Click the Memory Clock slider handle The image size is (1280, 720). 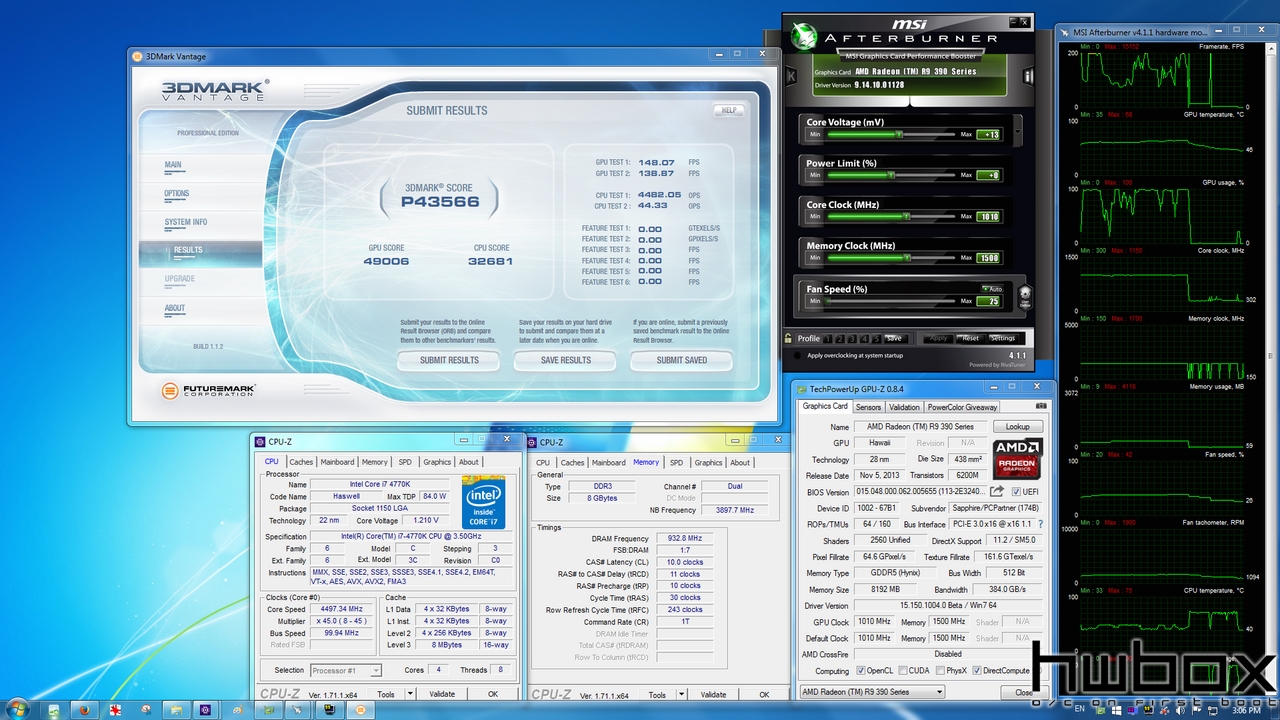907,257
